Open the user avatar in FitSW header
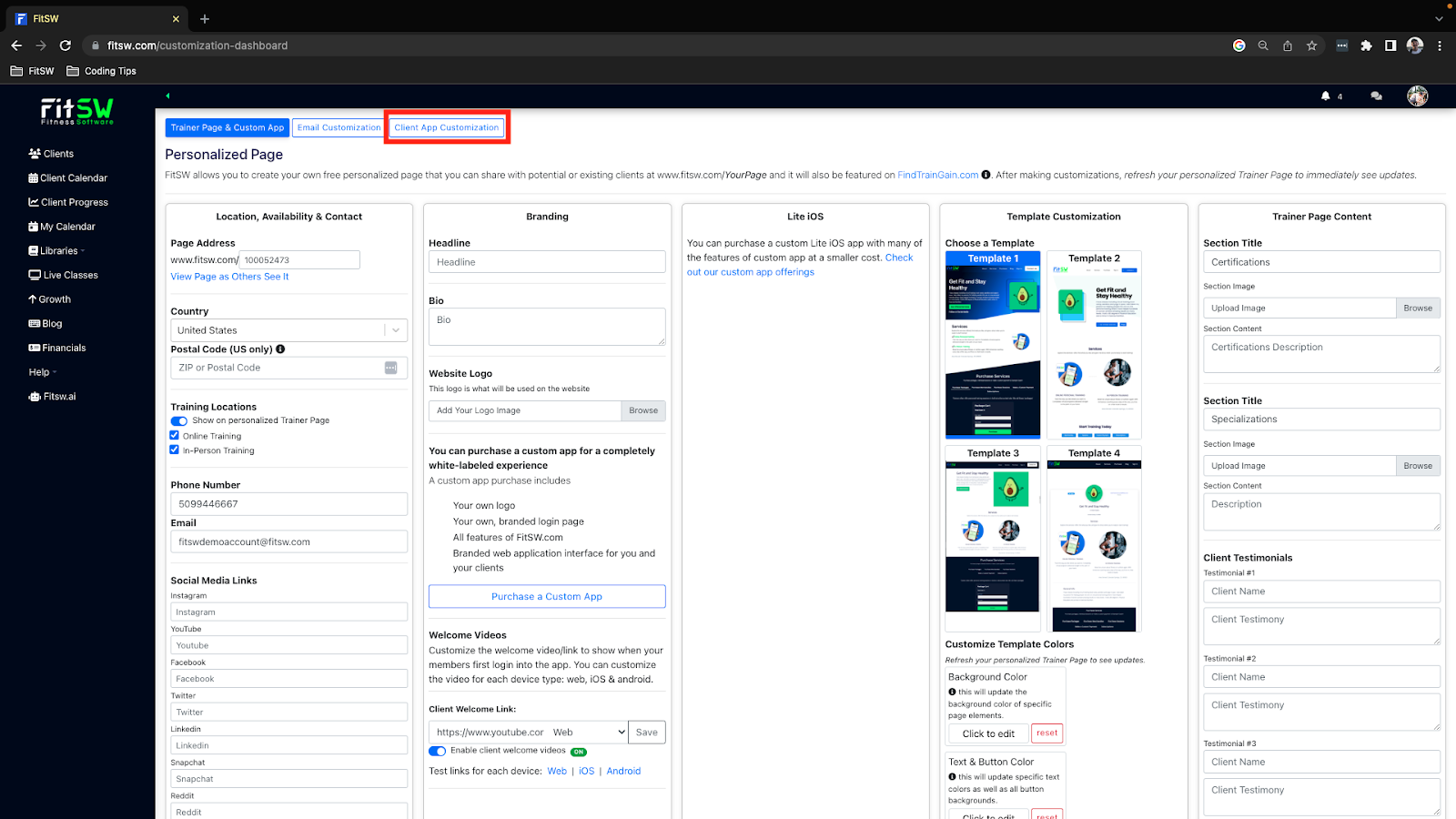1456x819 pixels. 1417,96
